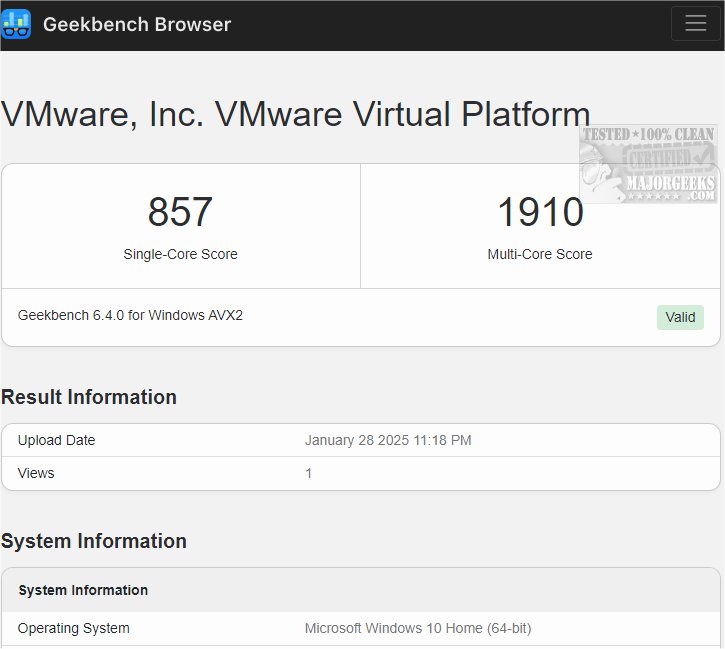Click the Upload Date row label
This screenshot has width=725, height=649.
point(57,440)
